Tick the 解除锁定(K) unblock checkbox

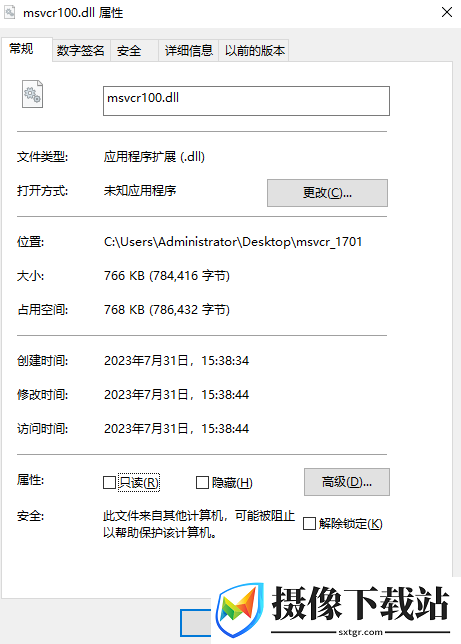coord(309,524)
